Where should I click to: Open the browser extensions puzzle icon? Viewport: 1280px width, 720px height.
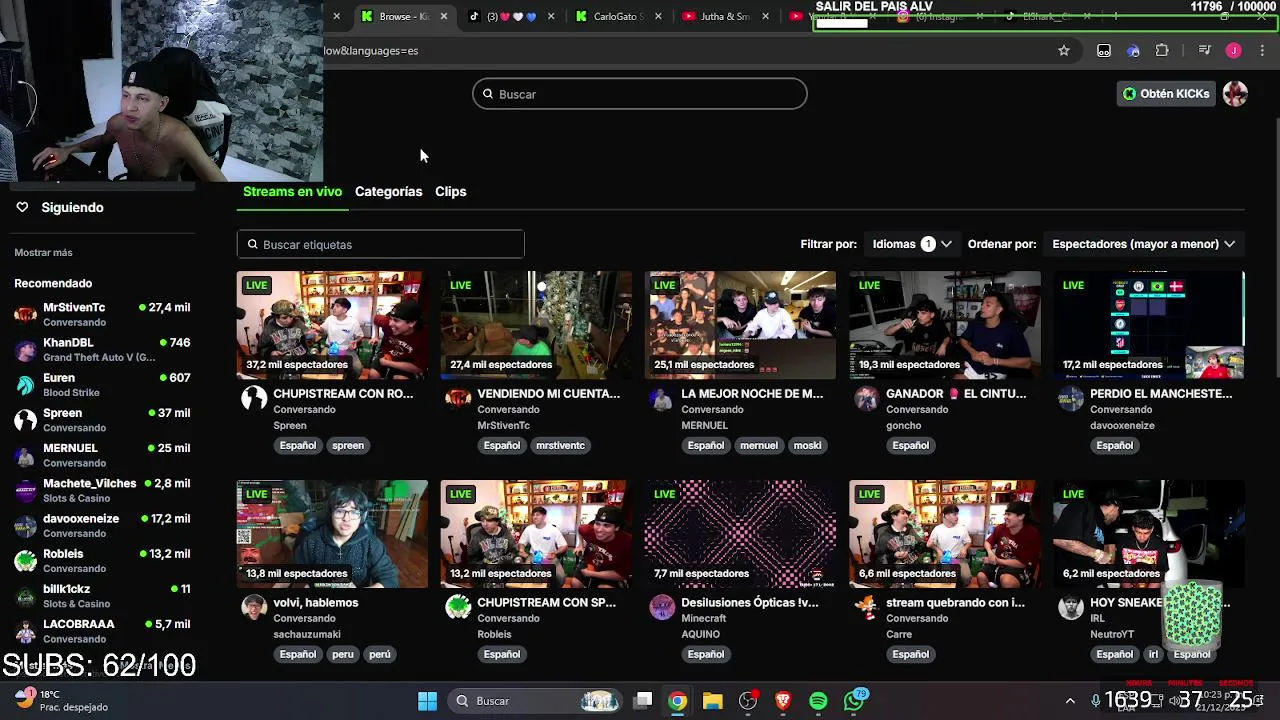[1162, 50]
